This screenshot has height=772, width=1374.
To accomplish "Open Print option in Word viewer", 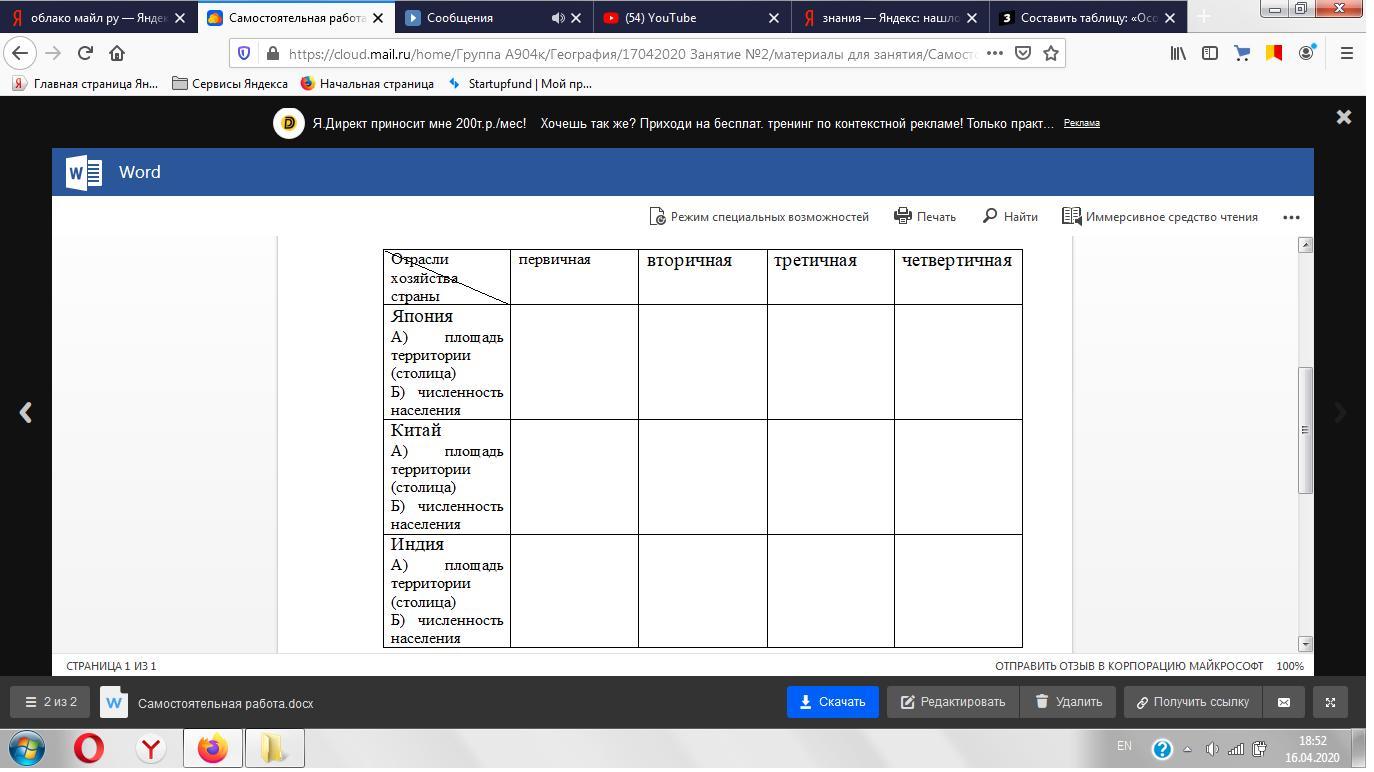I will click(x=925, y=216).
